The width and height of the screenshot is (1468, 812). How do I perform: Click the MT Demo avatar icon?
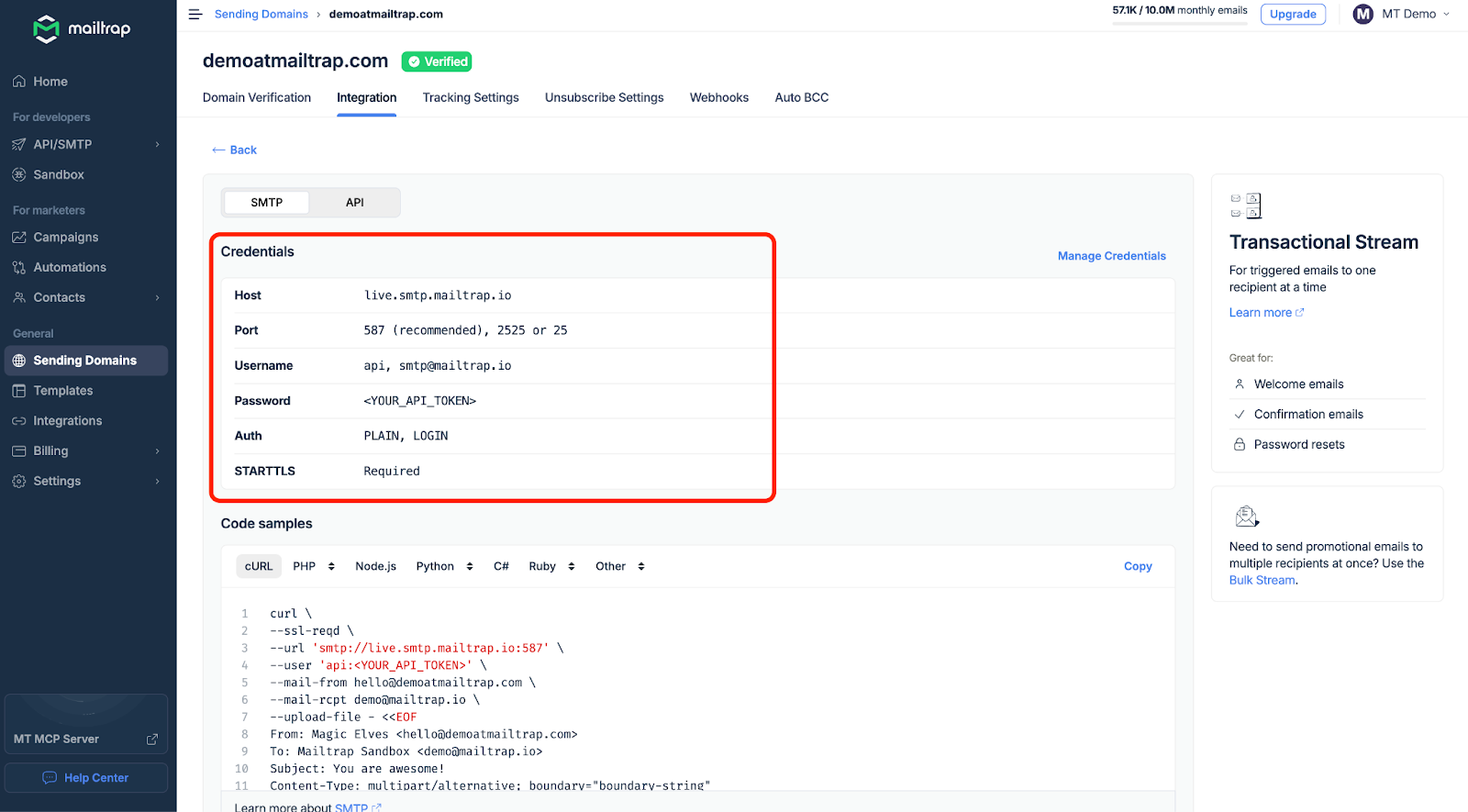(1363, 14)
